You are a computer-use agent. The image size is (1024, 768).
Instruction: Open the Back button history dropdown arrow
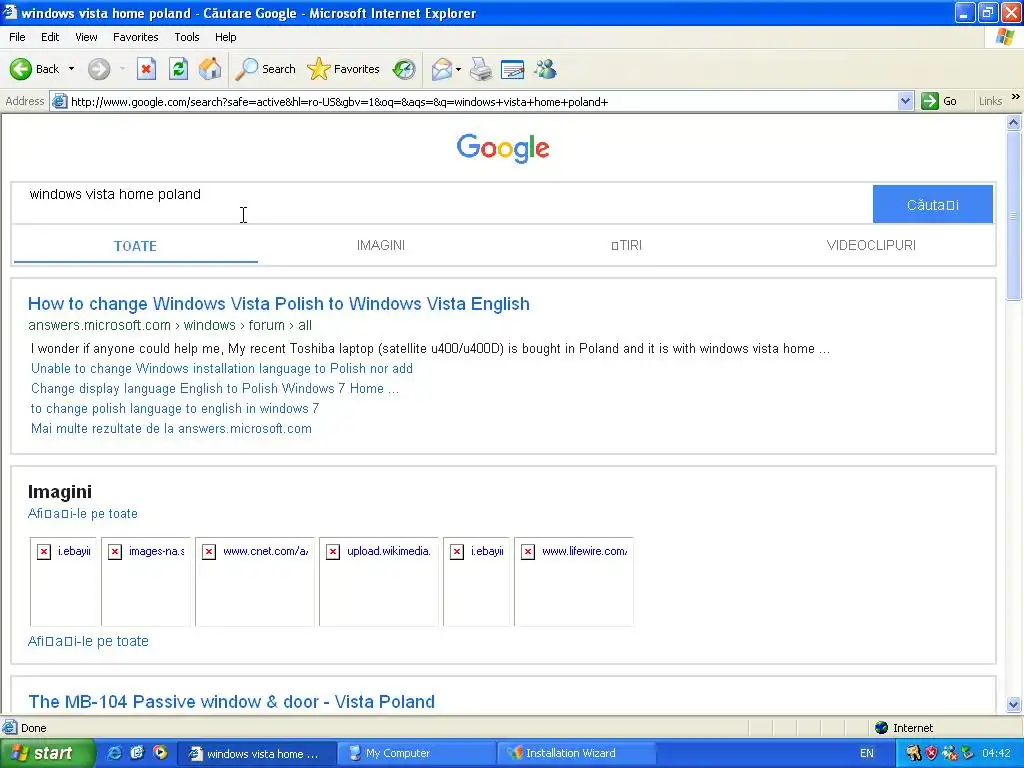coord(71,69)
